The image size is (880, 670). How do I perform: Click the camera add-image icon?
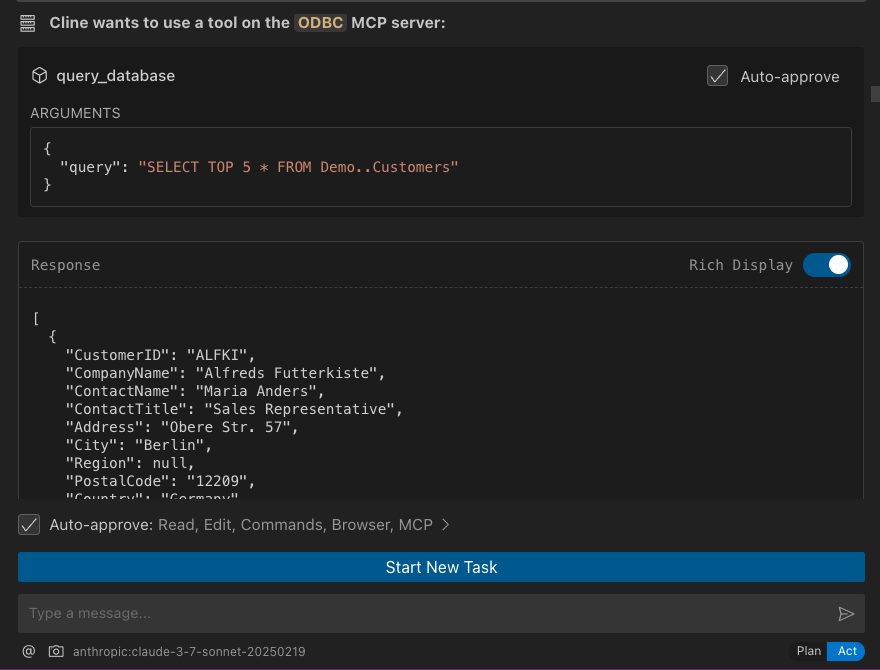point(56,651)
